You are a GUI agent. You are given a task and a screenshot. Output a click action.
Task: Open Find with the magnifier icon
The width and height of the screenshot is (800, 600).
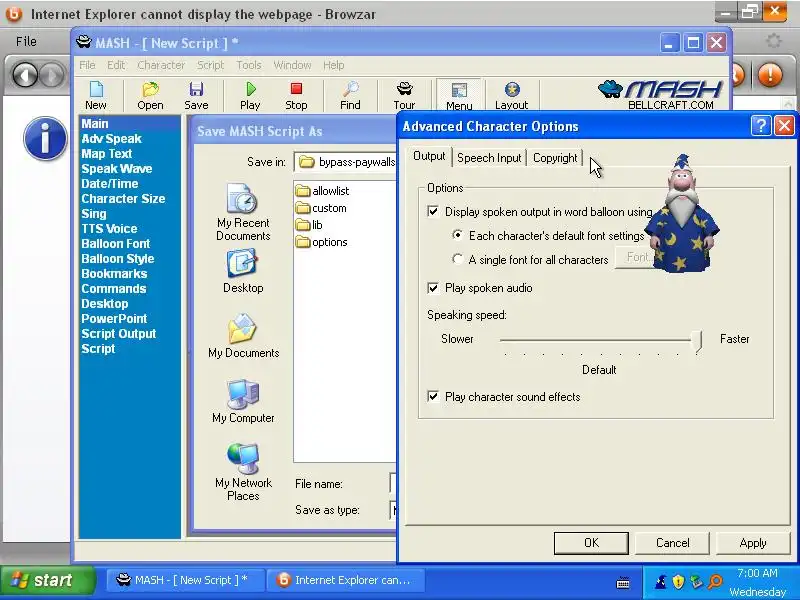click(350, 96)
